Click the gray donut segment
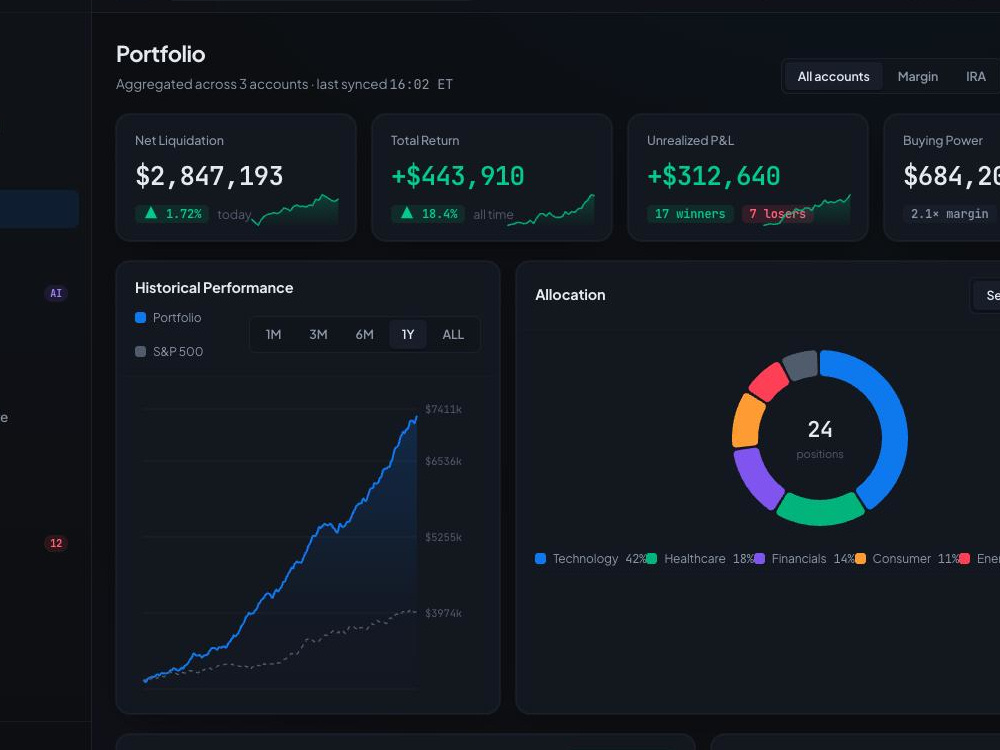The height and width of the screenshot is (750, 1000). point(800,365)
